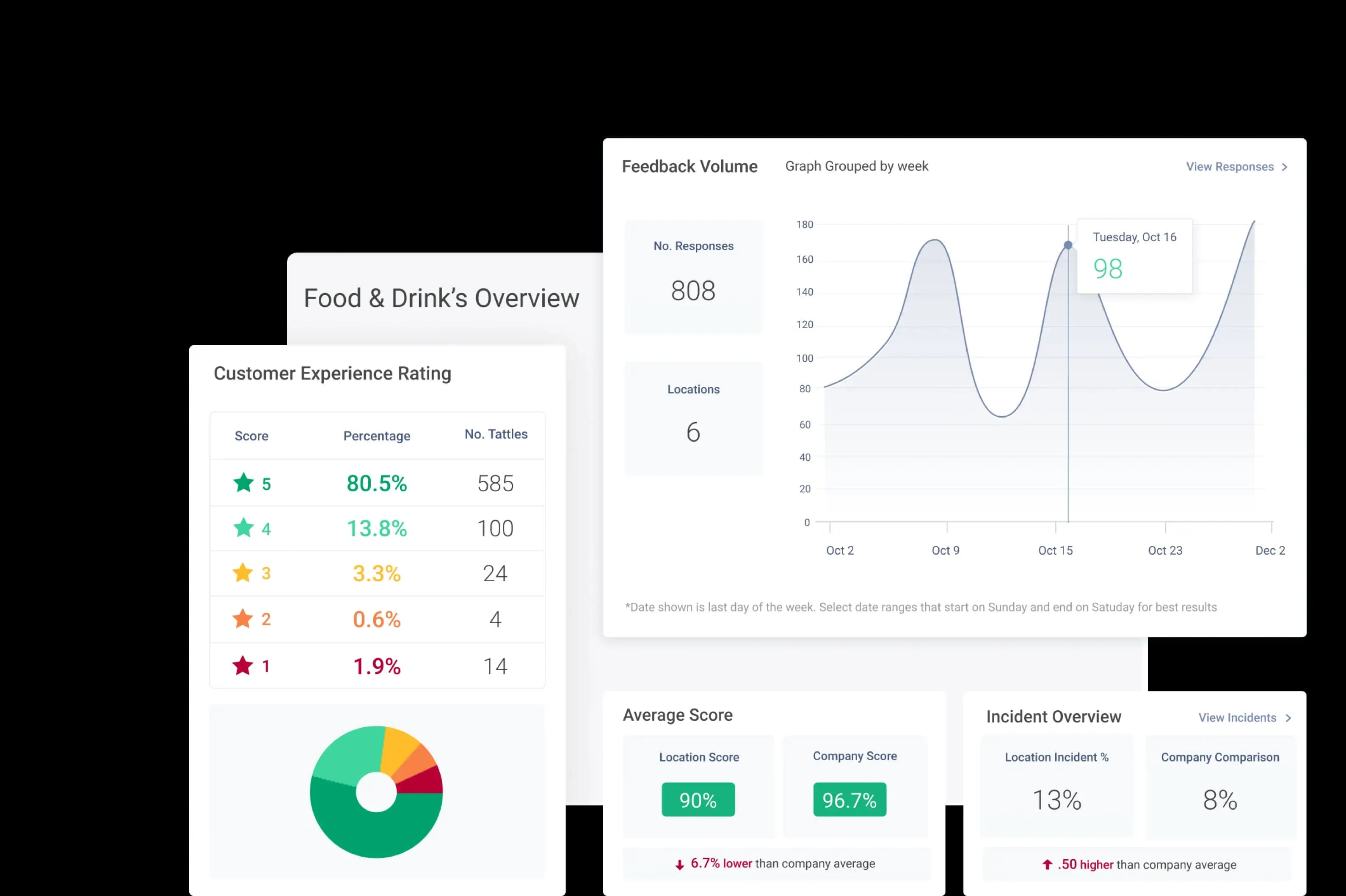This screenshot has width=1346, height=896.
Task: Select the Percentage column header
Action: (x=376, y=435)
